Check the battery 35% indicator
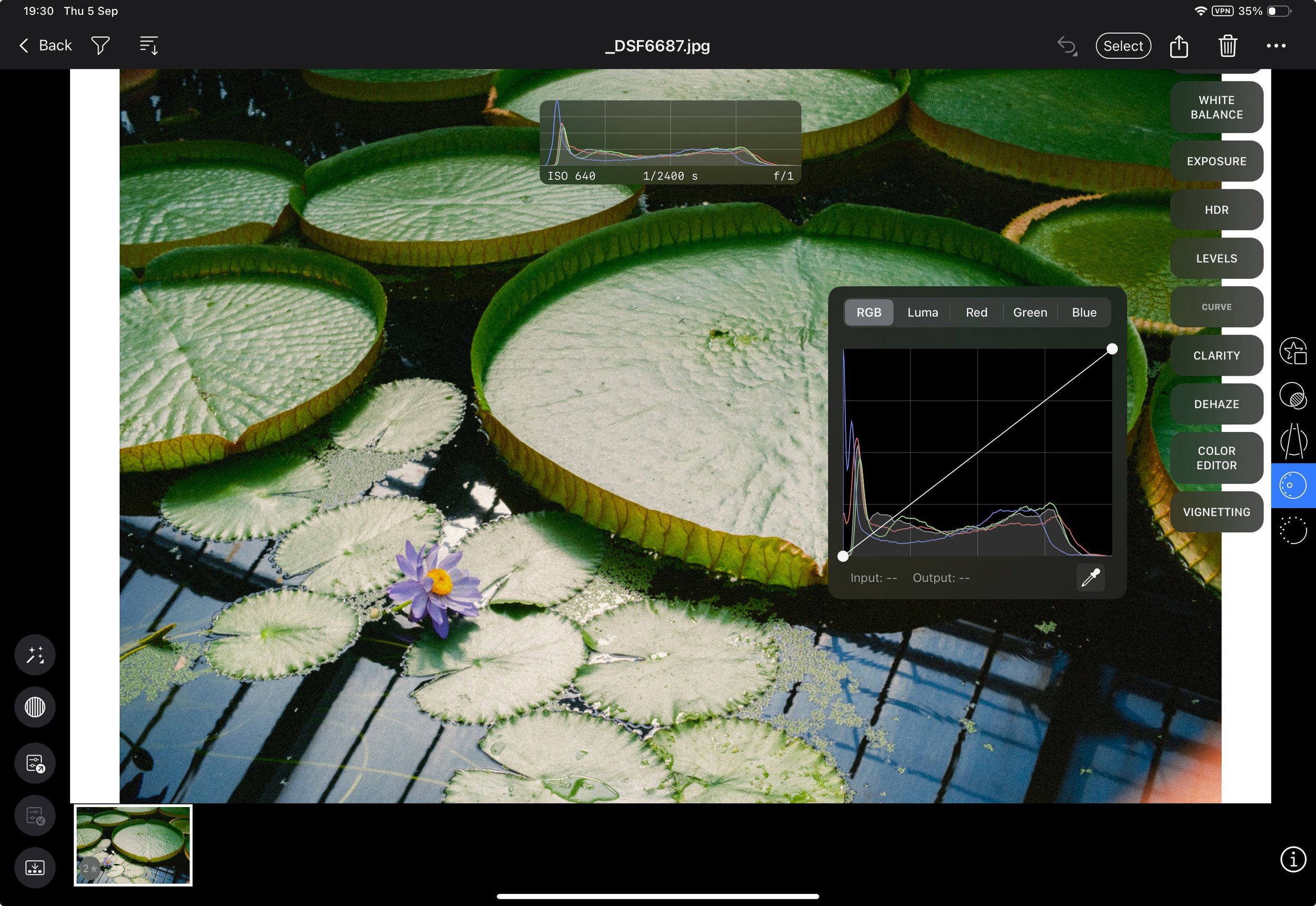 click(x=1263, y=11)
